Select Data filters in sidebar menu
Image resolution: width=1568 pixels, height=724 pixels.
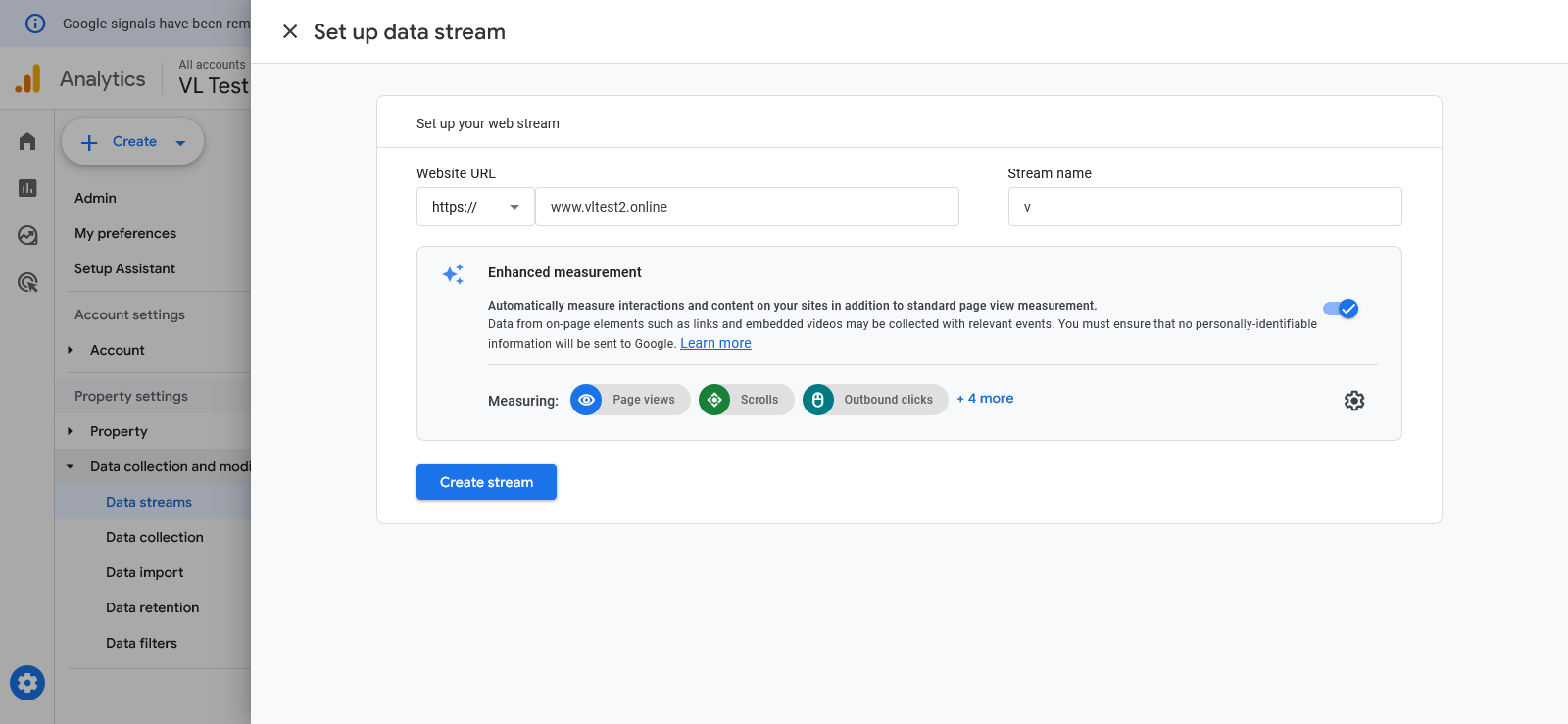(x=141, y=643)
